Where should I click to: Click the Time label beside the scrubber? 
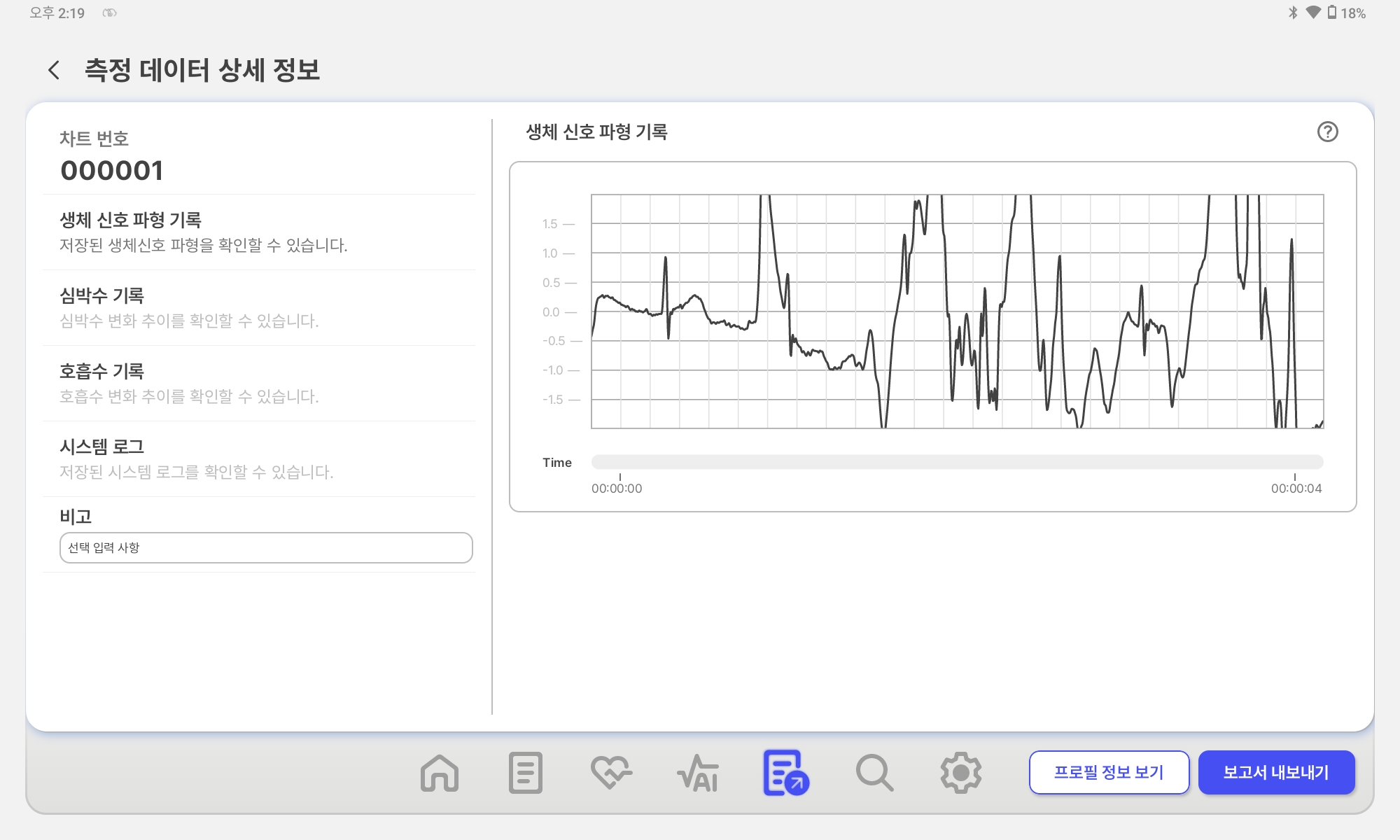coord(557,462)
